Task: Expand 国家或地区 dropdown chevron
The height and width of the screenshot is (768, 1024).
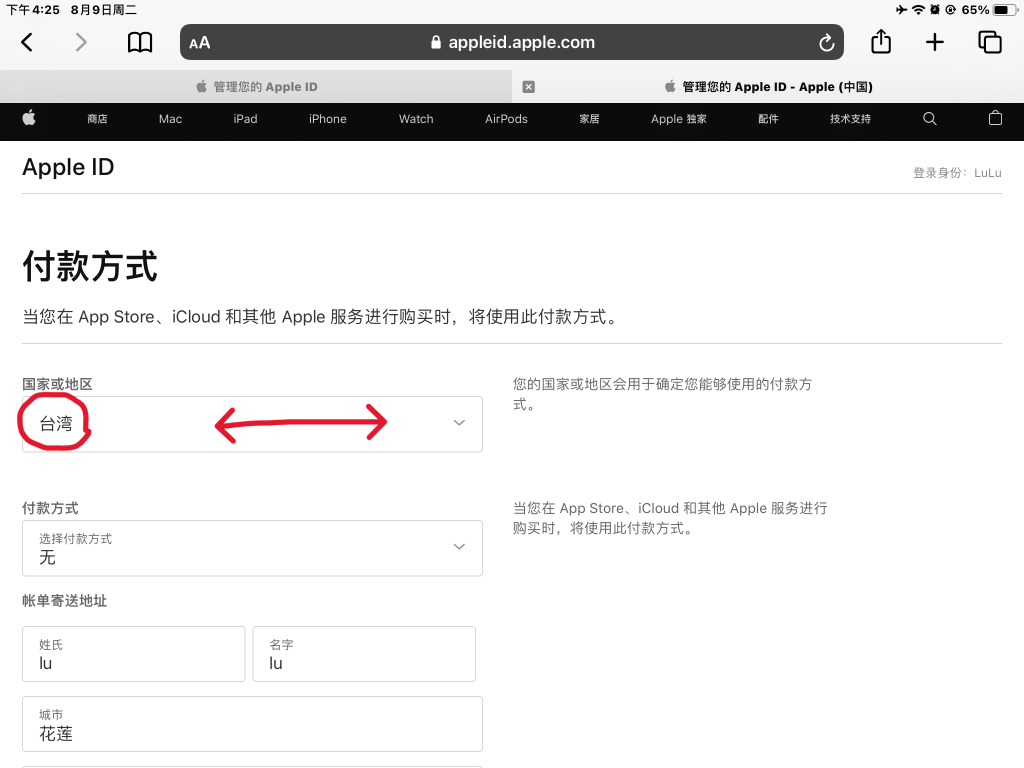Action: point(459,423)
